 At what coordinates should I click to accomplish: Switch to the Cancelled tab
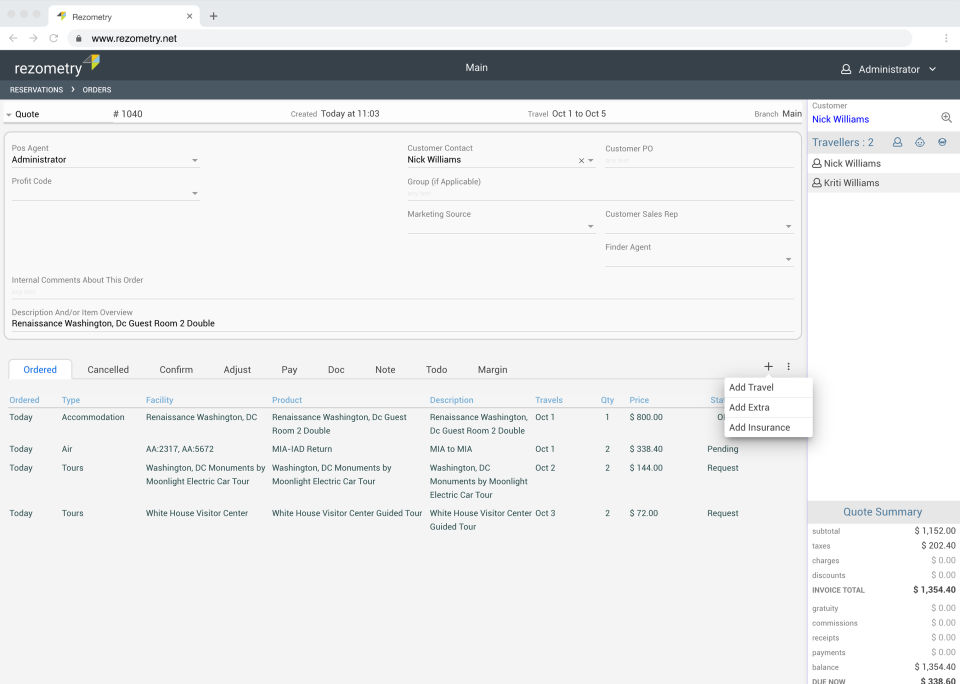108,370
